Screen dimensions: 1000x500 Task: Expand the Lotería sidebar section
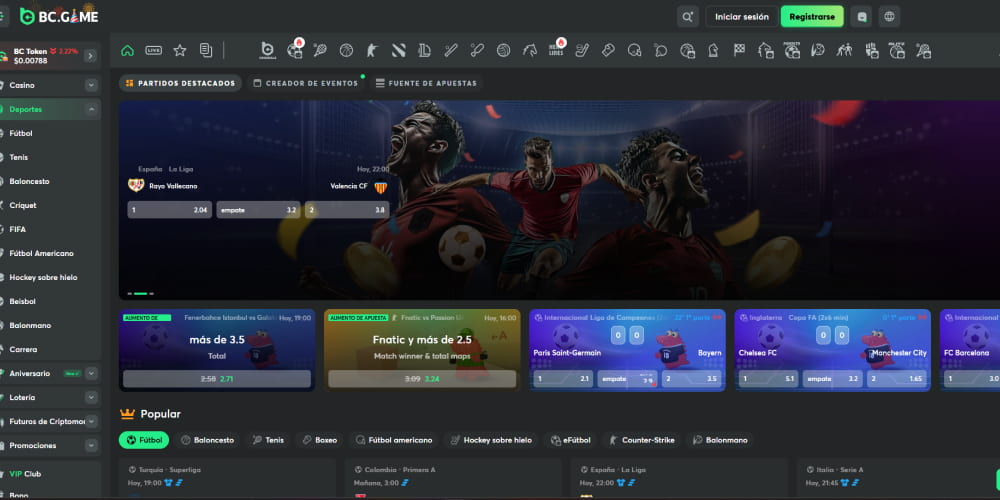[x=91, y=397]
